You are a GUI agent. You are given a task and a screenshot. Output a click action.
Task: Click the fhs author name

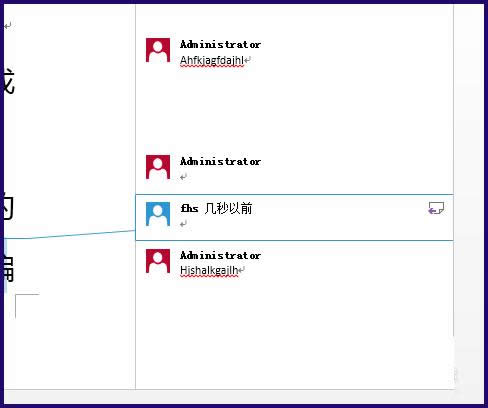(x=189, y=209)
